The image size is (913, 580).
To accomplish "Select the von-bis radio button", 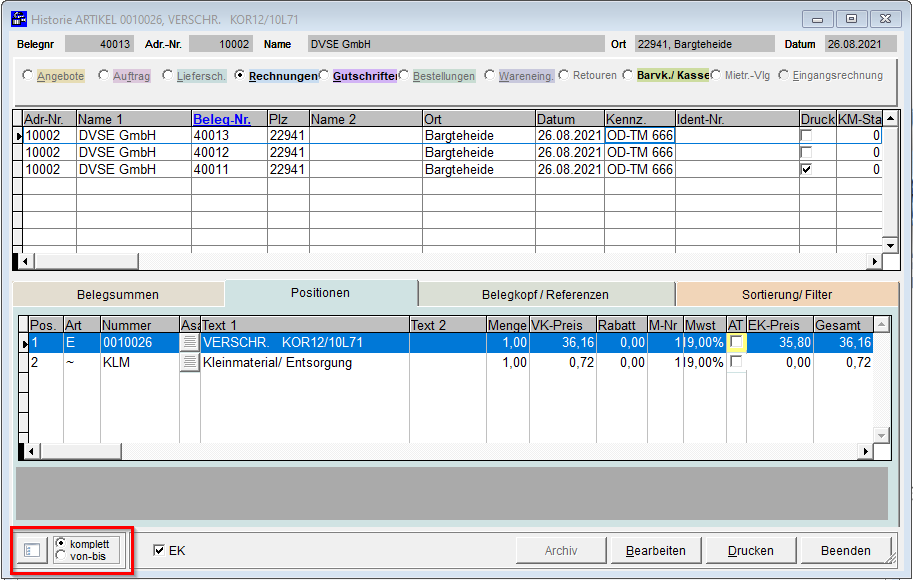I will pos(61,556).
